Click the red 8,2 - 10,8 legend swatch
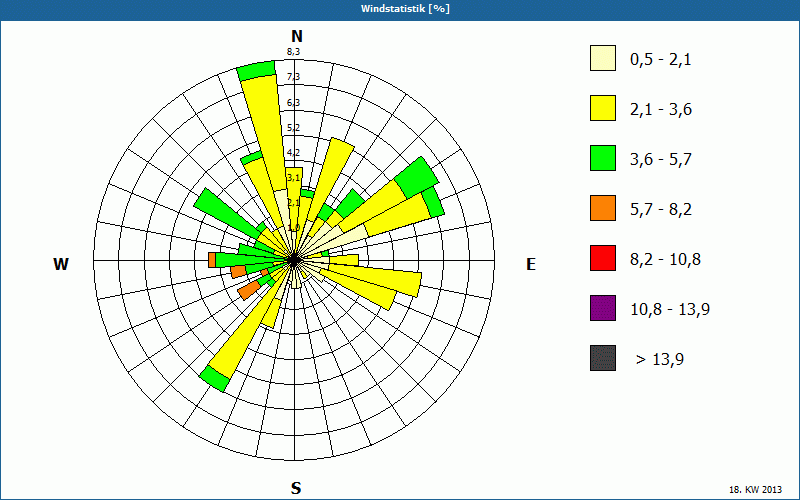 [x=603, y=258]
